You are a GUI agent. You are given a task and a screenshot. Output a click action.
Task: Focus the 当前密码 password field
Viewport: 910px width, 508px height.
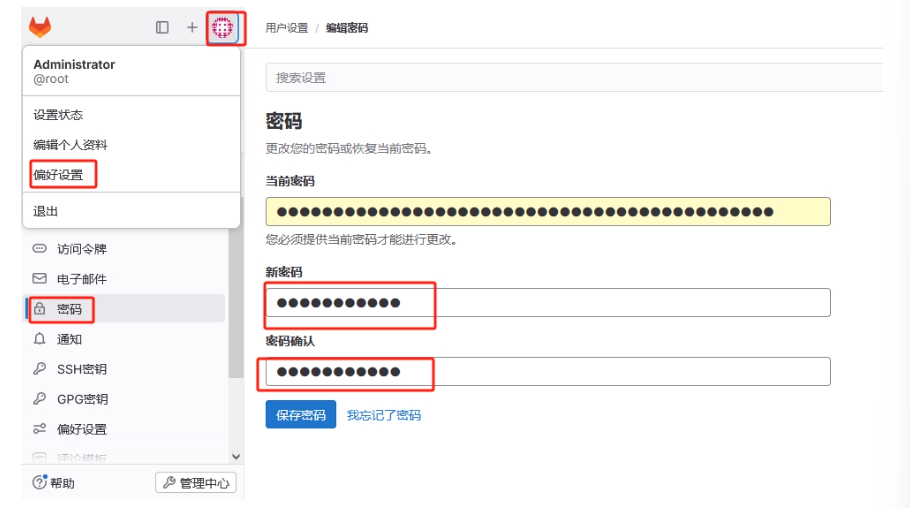click(x=548, y=211)
